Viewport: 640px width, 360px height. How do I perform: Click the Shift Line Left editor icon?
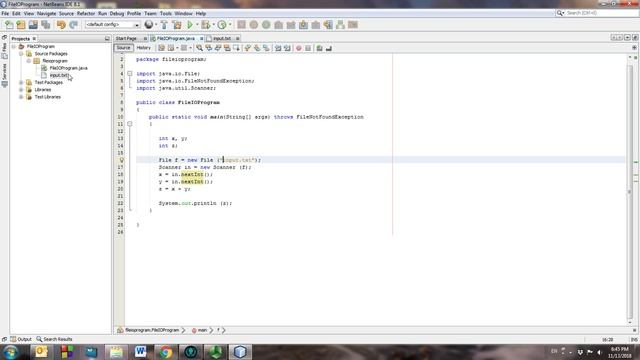pyautogui.click(x=278, y=48)
